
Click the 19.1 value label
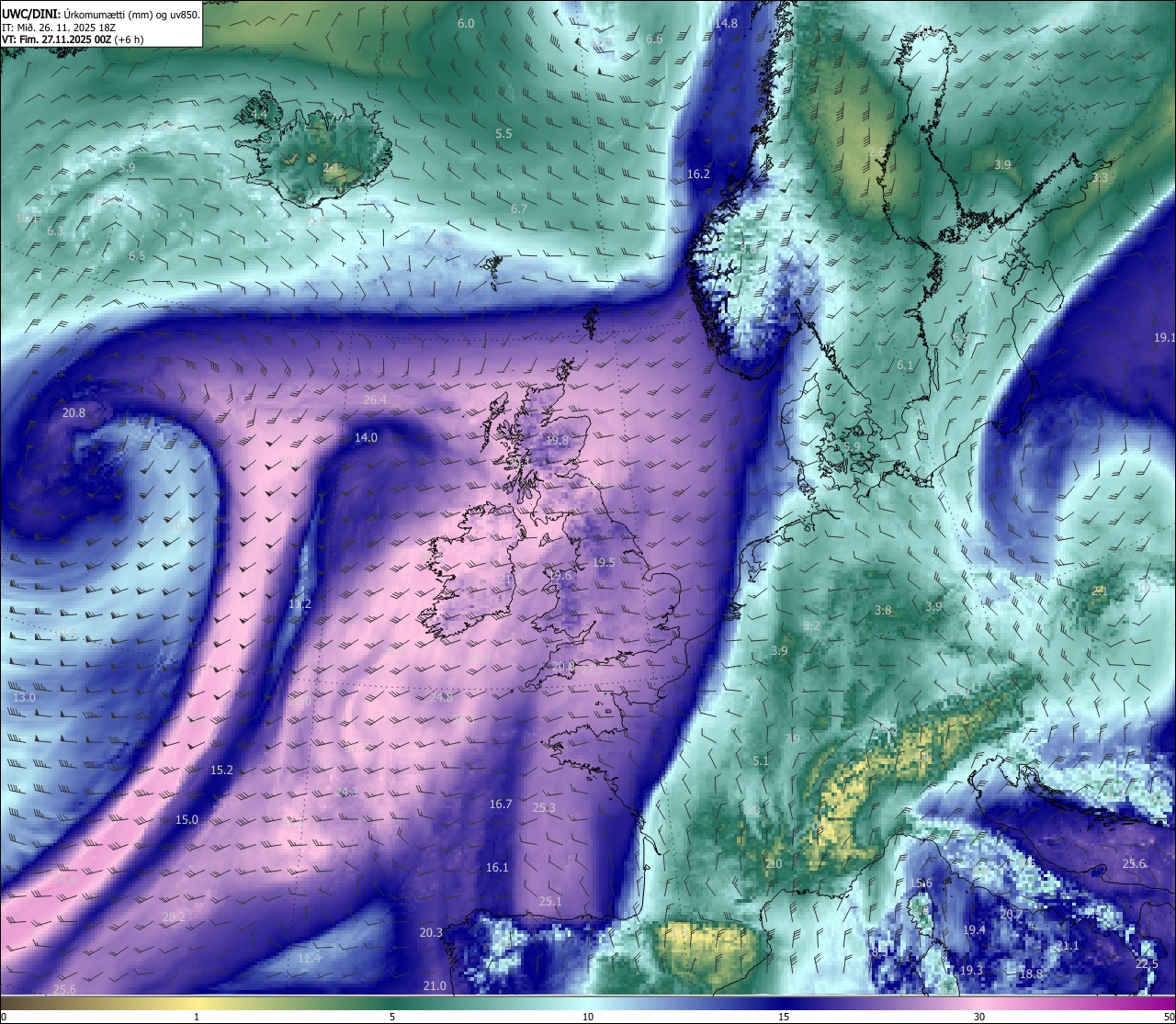tap(1164, 337)
